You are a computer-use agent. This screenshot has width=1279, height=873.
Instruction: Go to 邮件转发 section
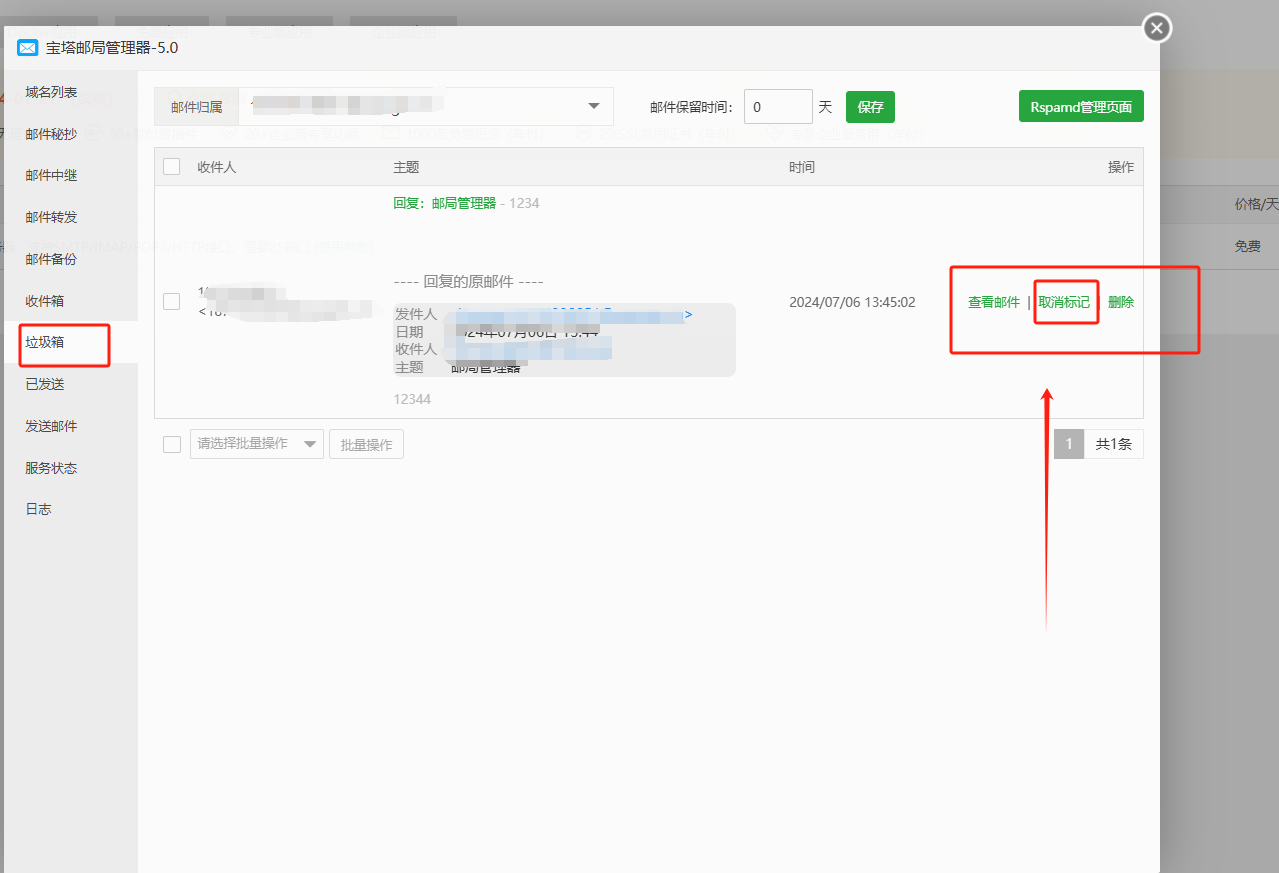(x=51, y=217)
